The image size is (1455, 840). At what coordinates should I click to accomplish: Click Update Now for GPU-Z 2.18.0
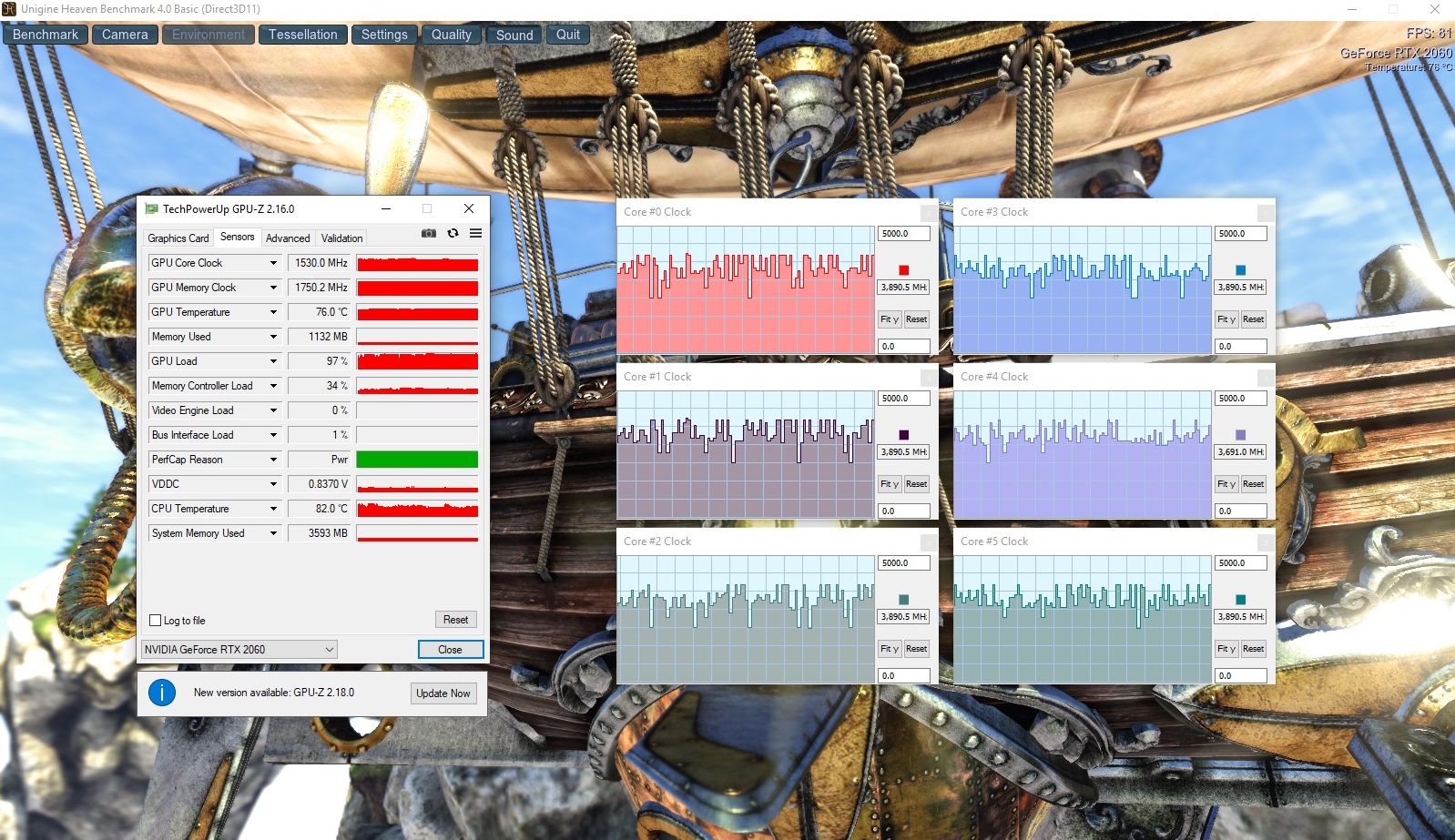[x=443, y=693]
